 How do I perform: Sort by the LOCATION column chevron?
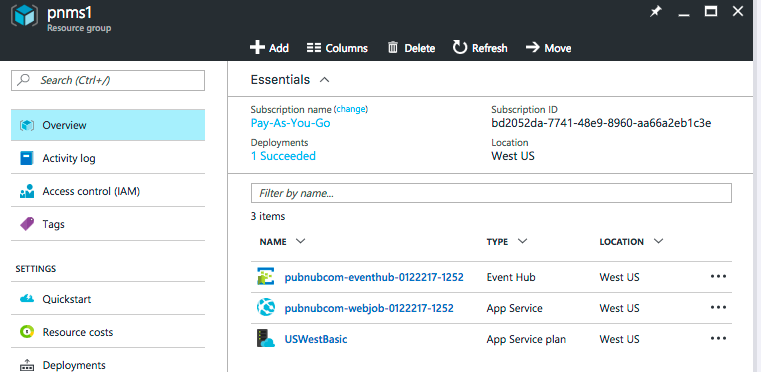658,241
